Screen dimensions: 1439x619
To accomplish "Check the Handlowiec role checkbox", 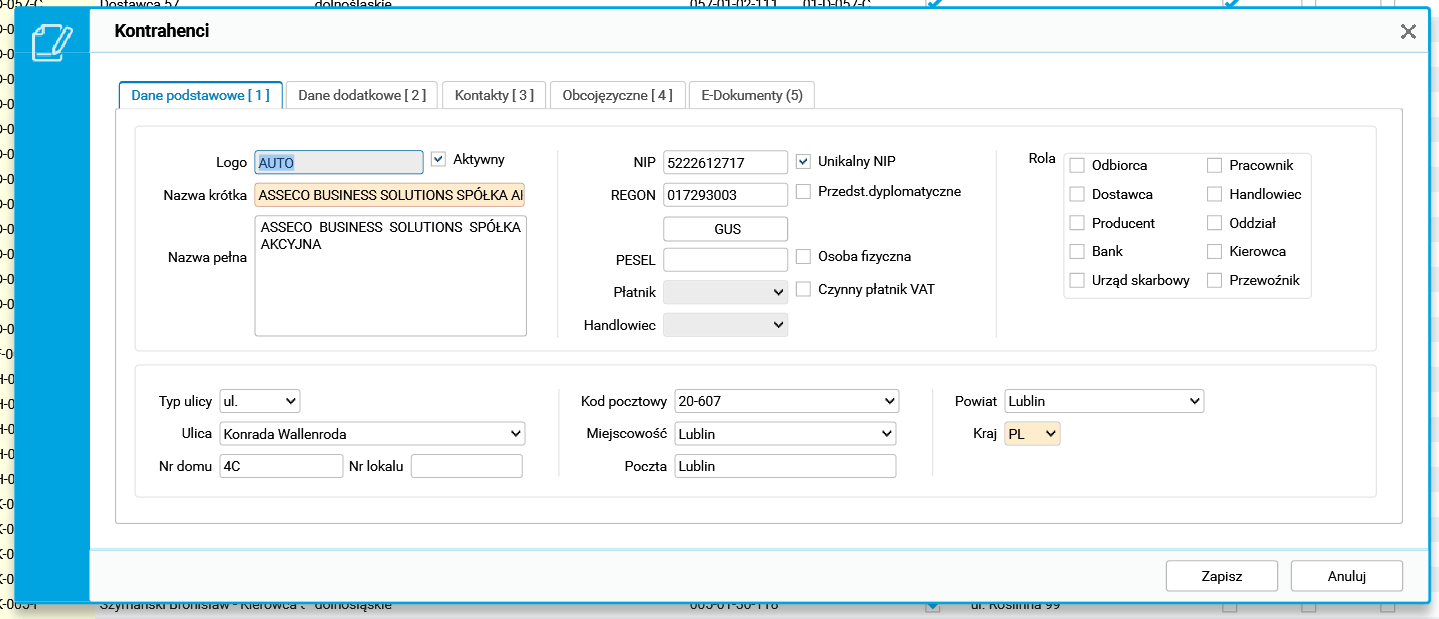I will (1214, 194).
